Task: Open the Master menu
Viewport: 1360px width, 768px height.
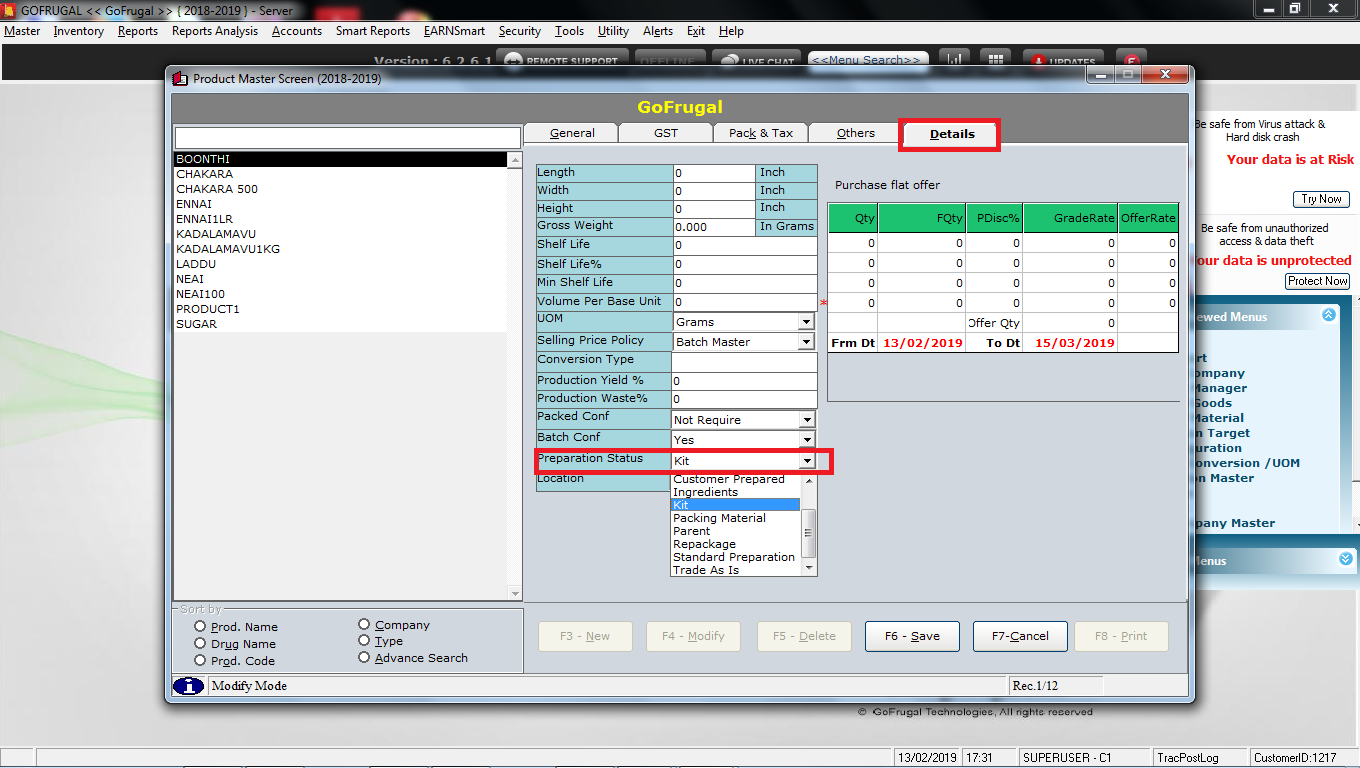Action: [x=22, y=31]
